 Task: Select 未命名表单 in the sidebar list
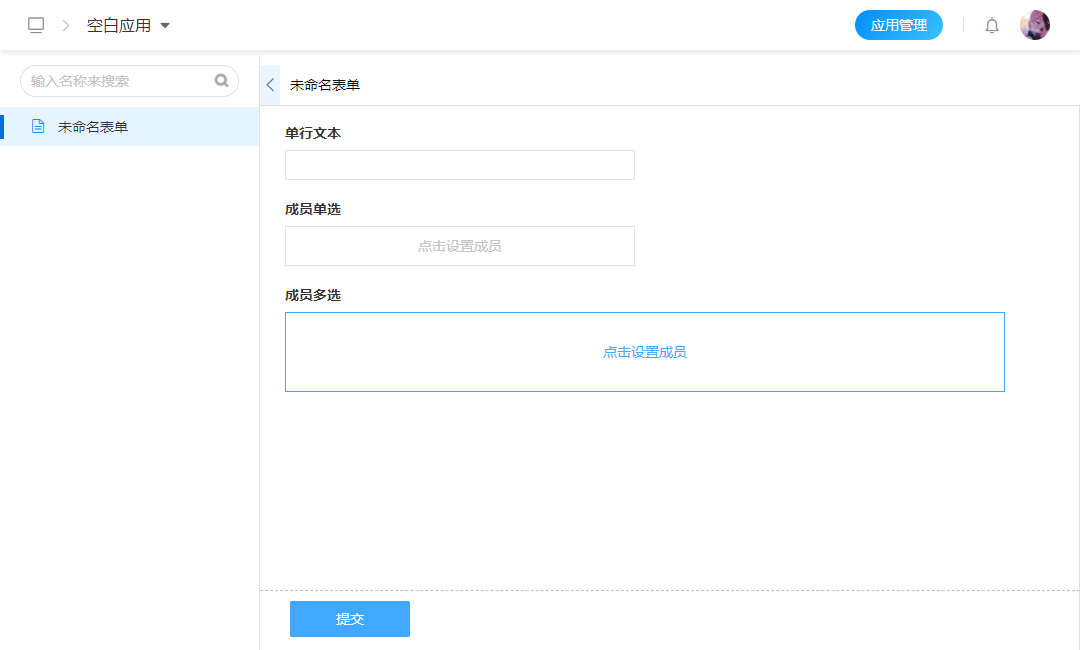(93, 127)
